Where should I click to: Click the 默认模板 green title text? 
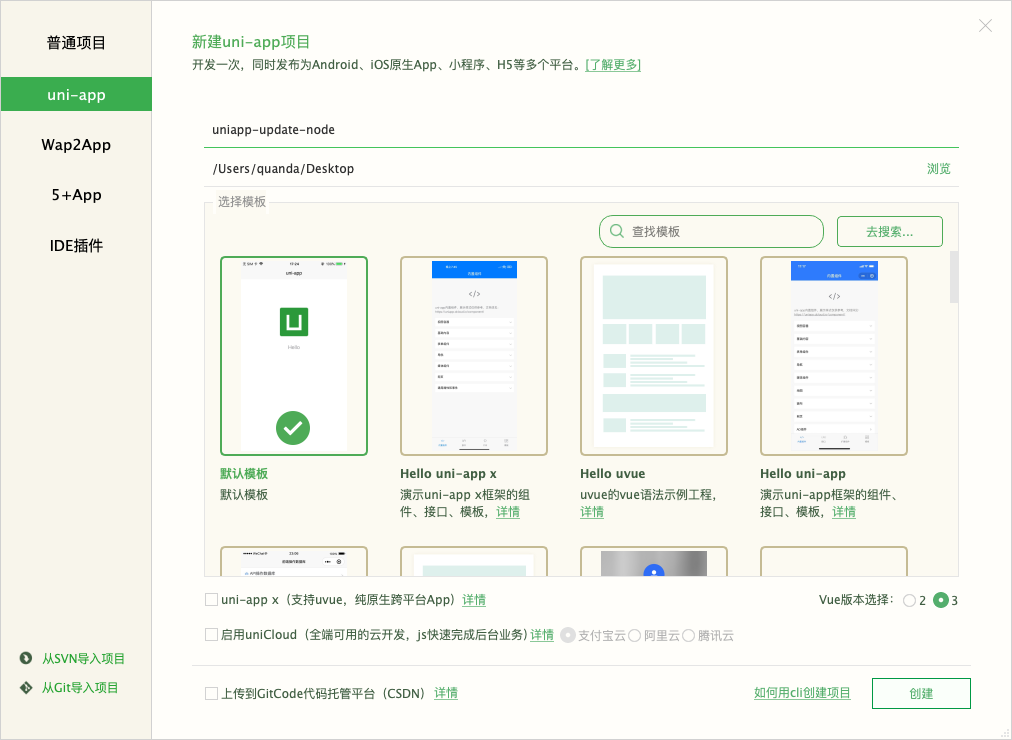(x=244, y=474)
